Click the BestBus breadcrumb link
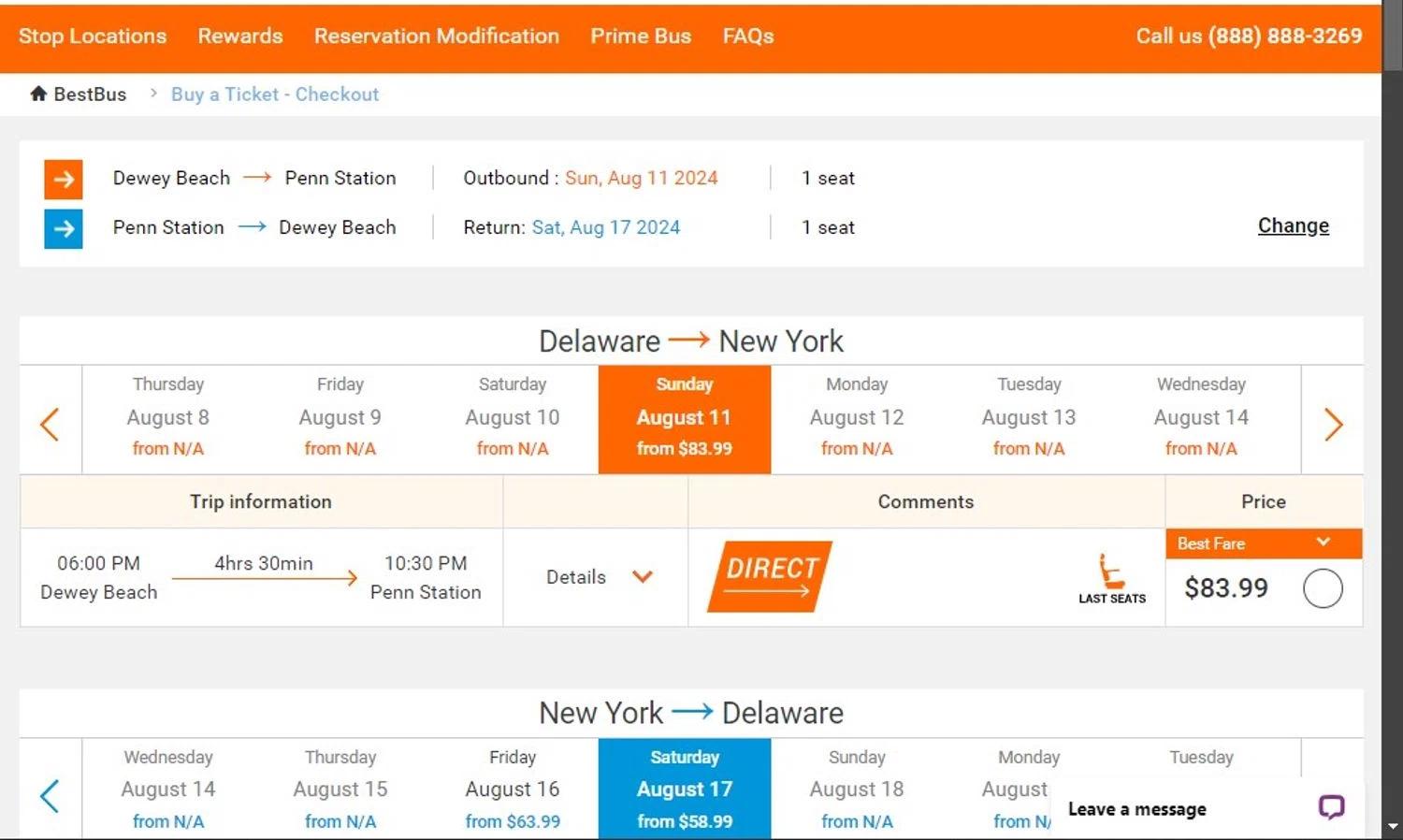 coord(90,94)
